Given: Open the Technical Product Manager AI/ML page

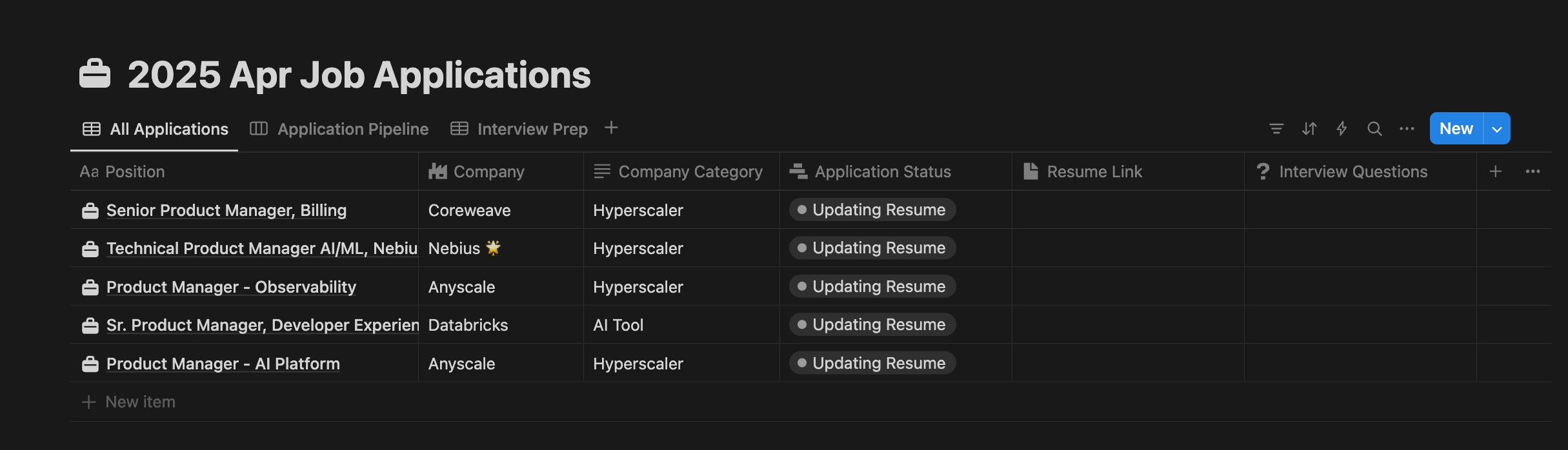Looking at the screenshot, I should click(x=262, y=248).
